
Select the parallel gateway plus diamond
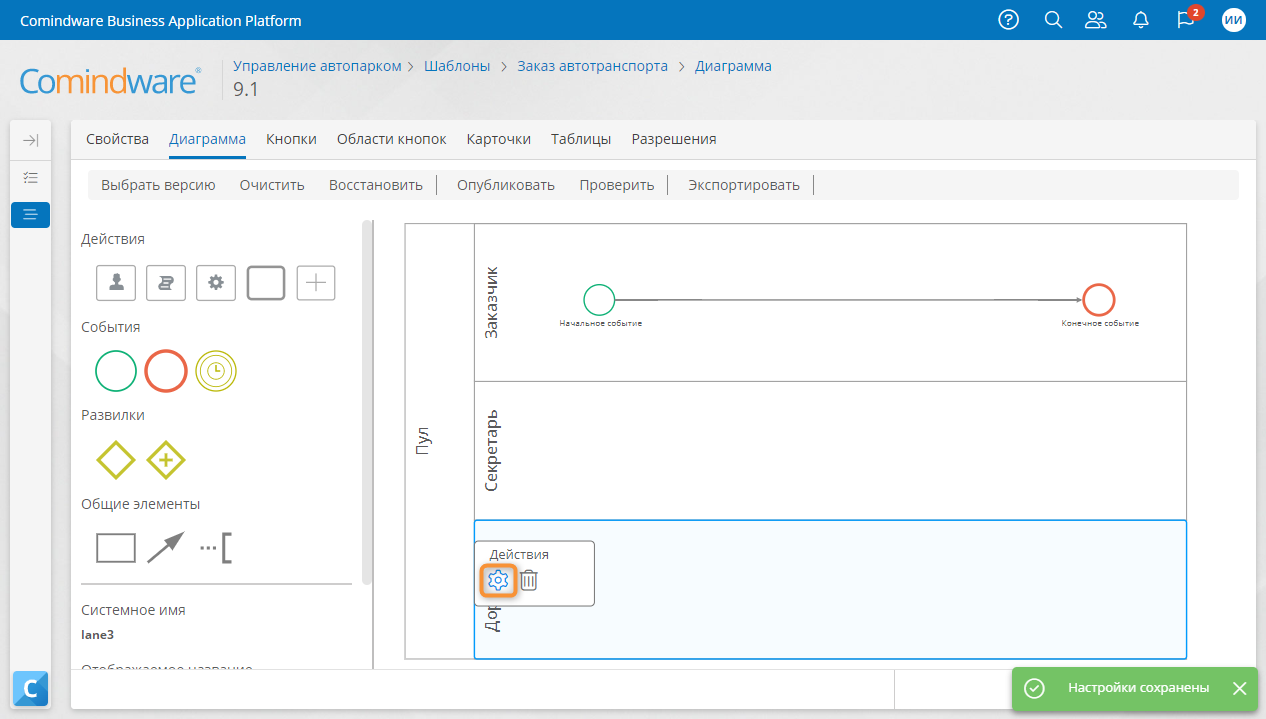pos(166,460)
